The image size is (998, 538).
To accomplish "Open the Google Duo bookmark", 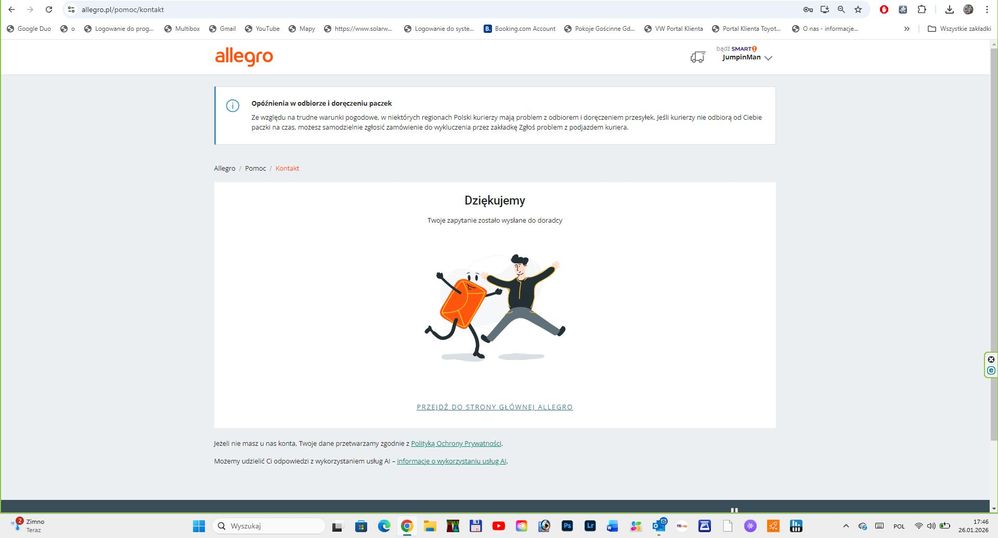I will 29,29.
